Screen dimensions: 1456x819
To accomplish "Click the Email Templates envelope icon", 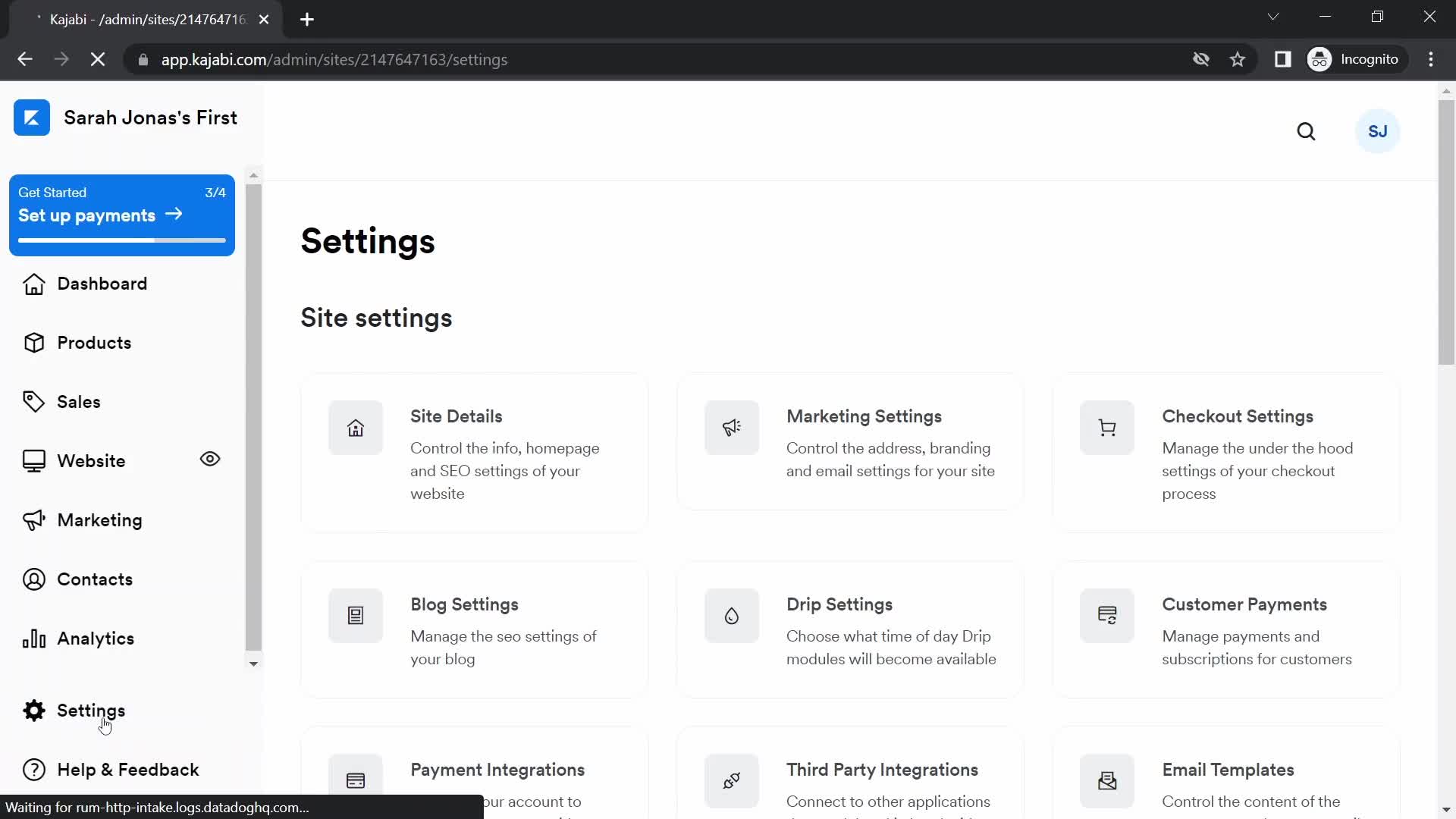I will (x=1107, y=781).
